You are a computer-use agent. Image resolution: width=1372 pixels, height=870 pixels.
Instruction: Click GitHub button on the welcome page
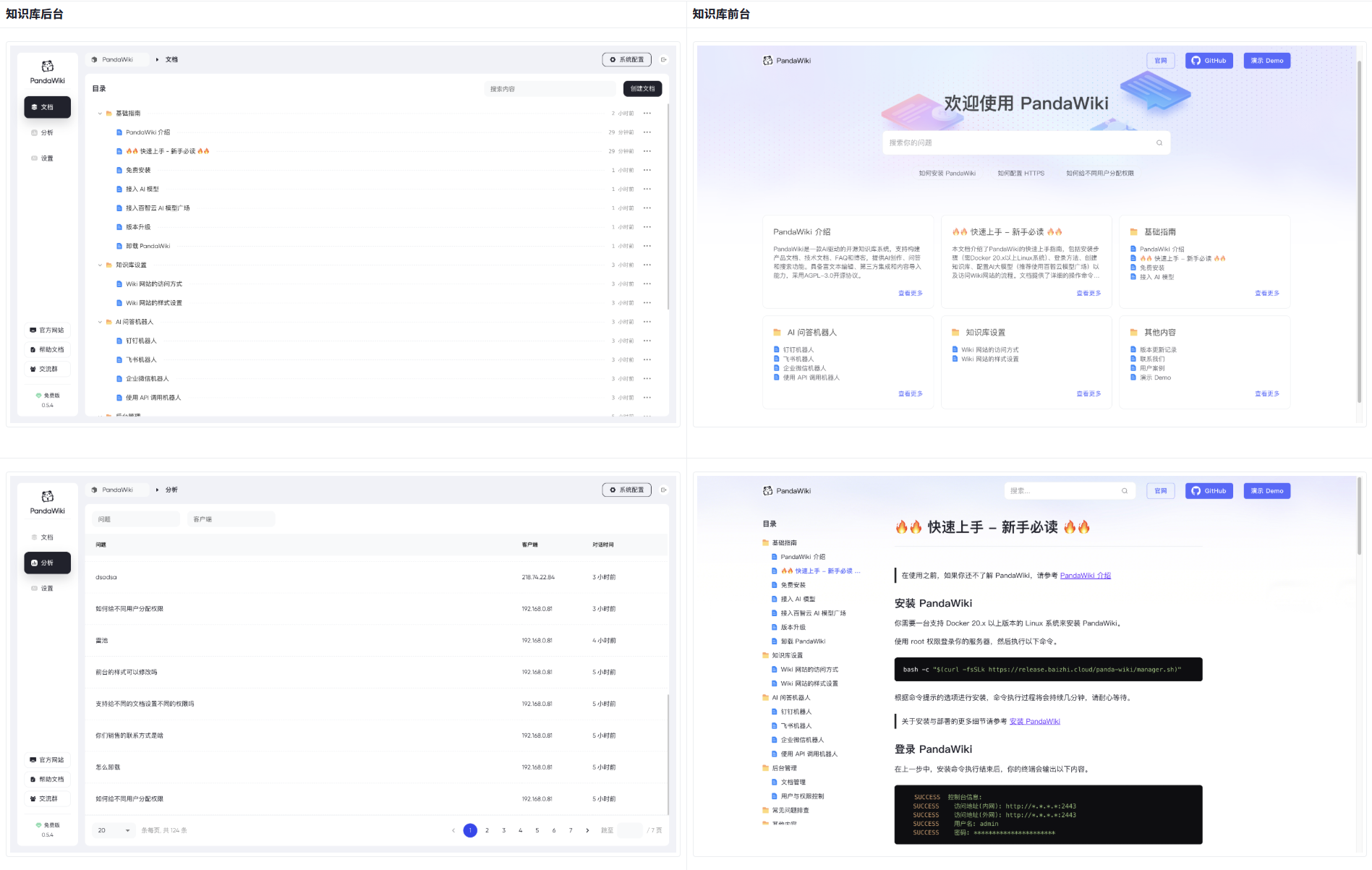1209,61
